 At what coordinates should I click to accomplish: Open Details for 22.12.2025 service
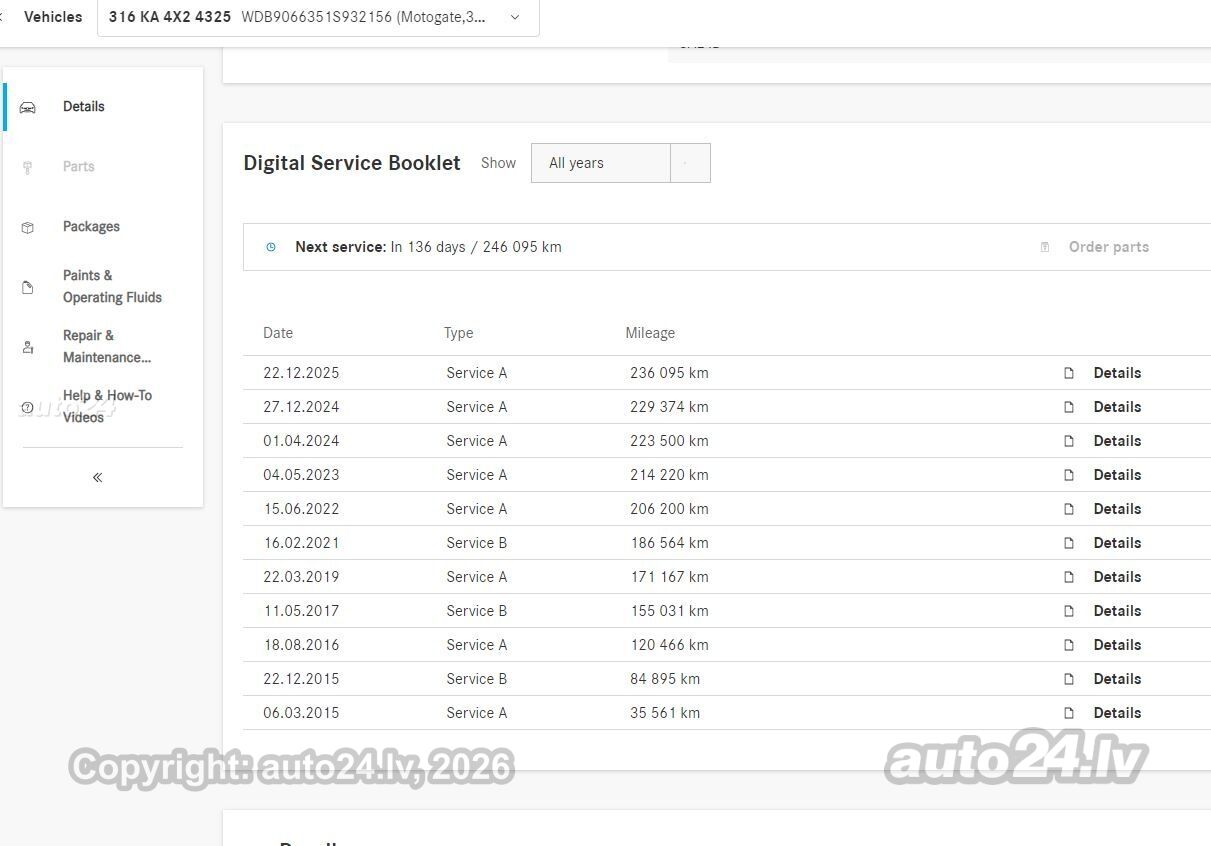1117,373
